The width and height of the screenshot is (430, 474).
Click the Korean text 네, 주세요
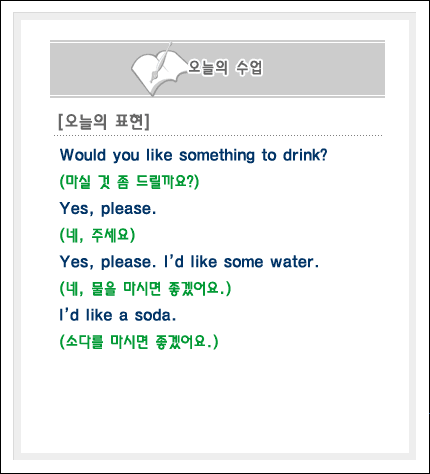click(97, 235)
